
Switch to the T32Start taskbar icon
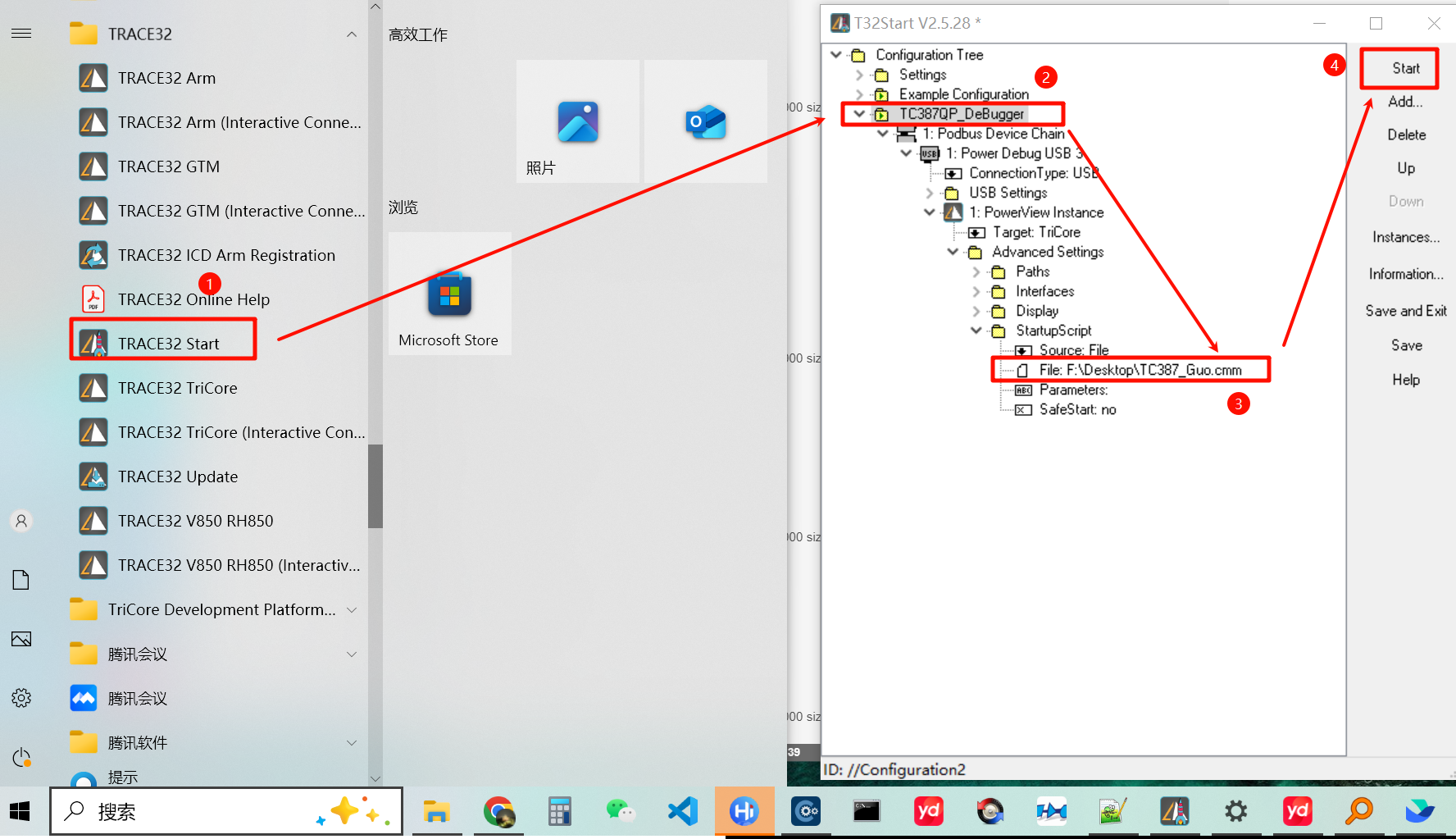click(x=1174, y=812)
